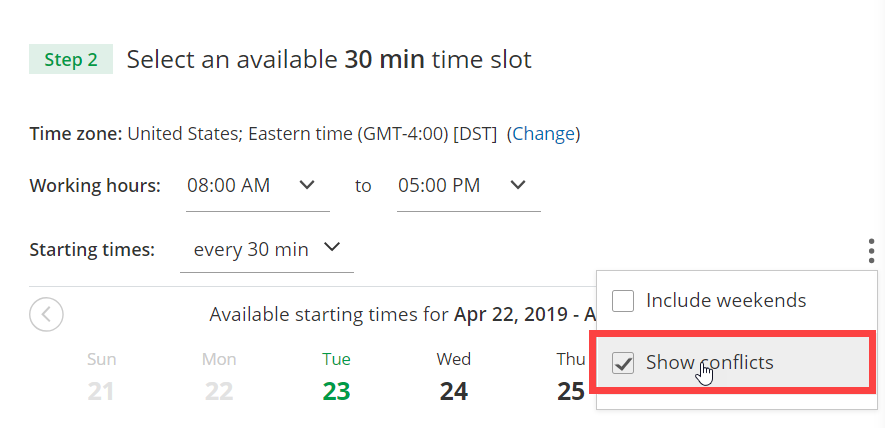Click the previous week arrow icon
Viewport: 885px width, 428px height.
[x=47, y=314]
